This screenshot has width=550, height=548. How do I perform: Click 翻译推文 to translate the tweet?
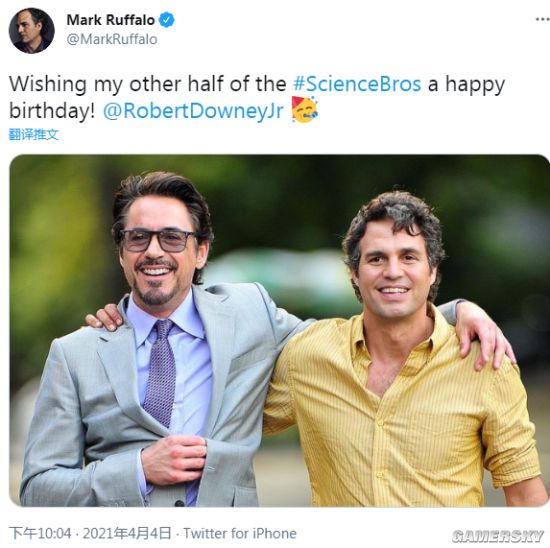(34, 135)
